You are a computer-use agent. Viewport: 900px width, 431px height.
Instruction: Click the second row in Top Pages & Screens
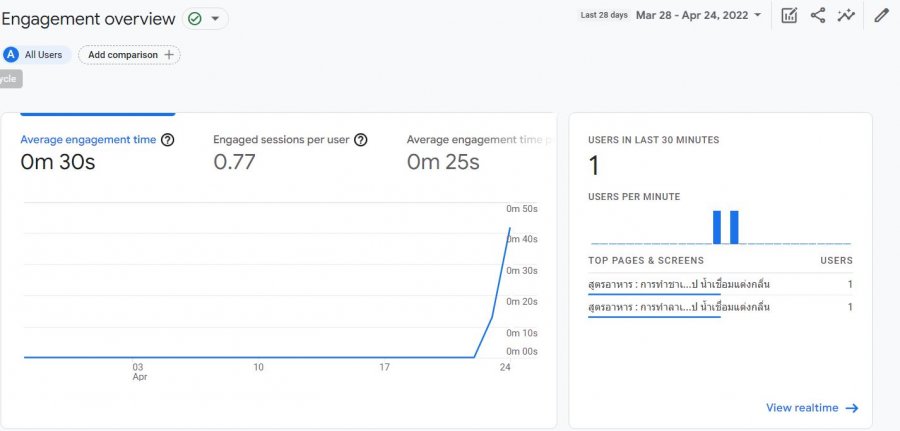(720, 307)
